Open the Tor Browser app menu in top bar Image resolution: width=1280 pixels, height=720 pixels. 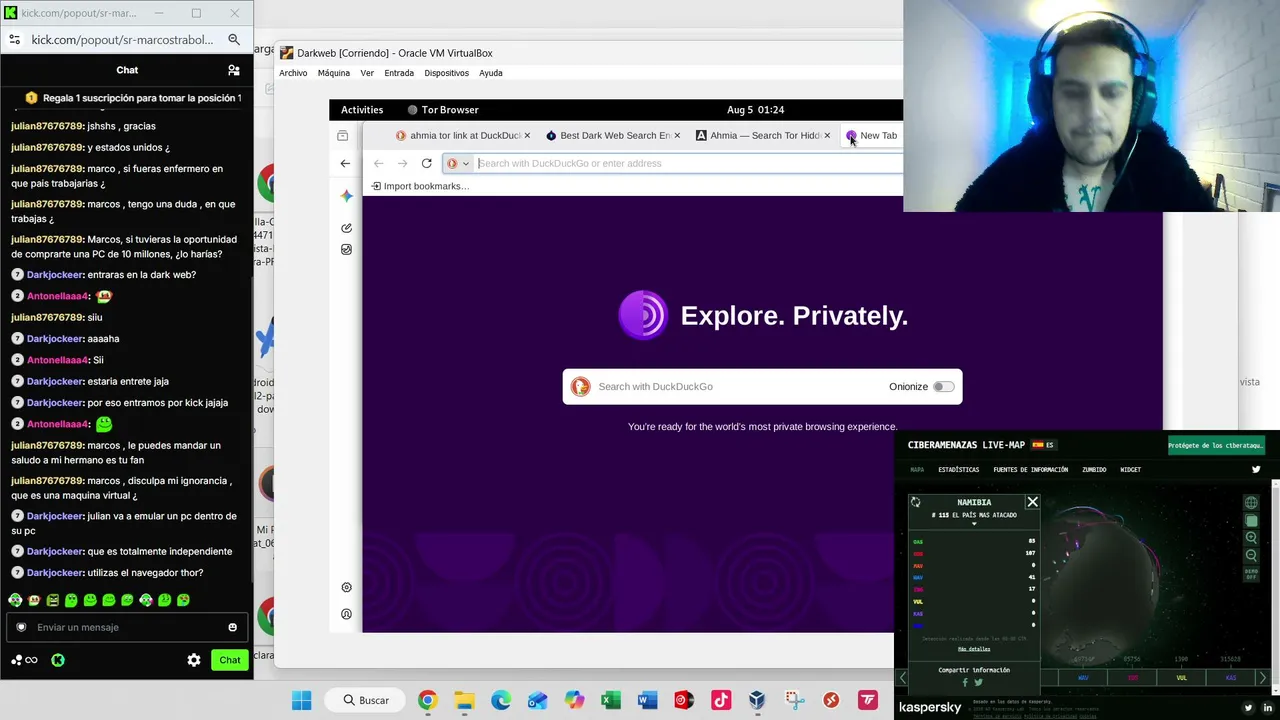[x=443, y=110]
